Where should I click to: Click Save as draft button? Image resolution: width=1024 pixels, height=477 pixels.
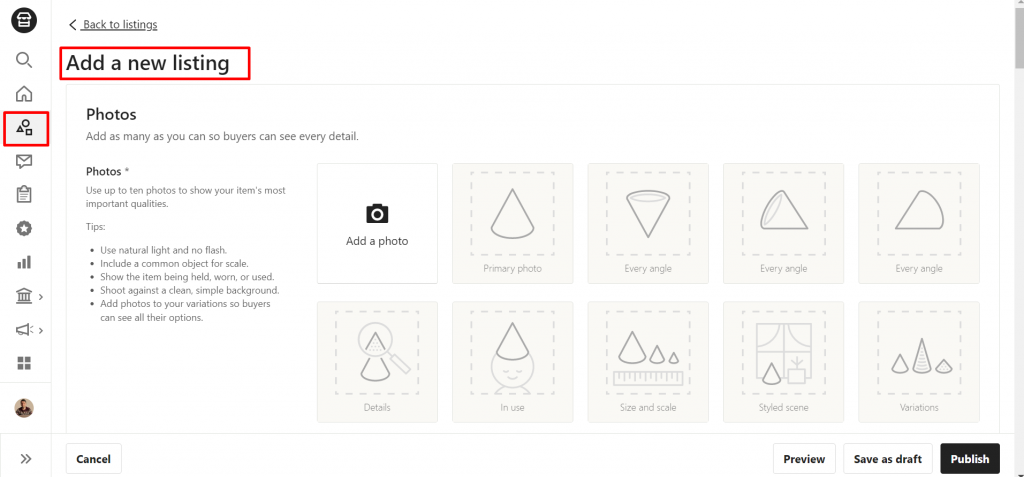click(x=888, y=459)
